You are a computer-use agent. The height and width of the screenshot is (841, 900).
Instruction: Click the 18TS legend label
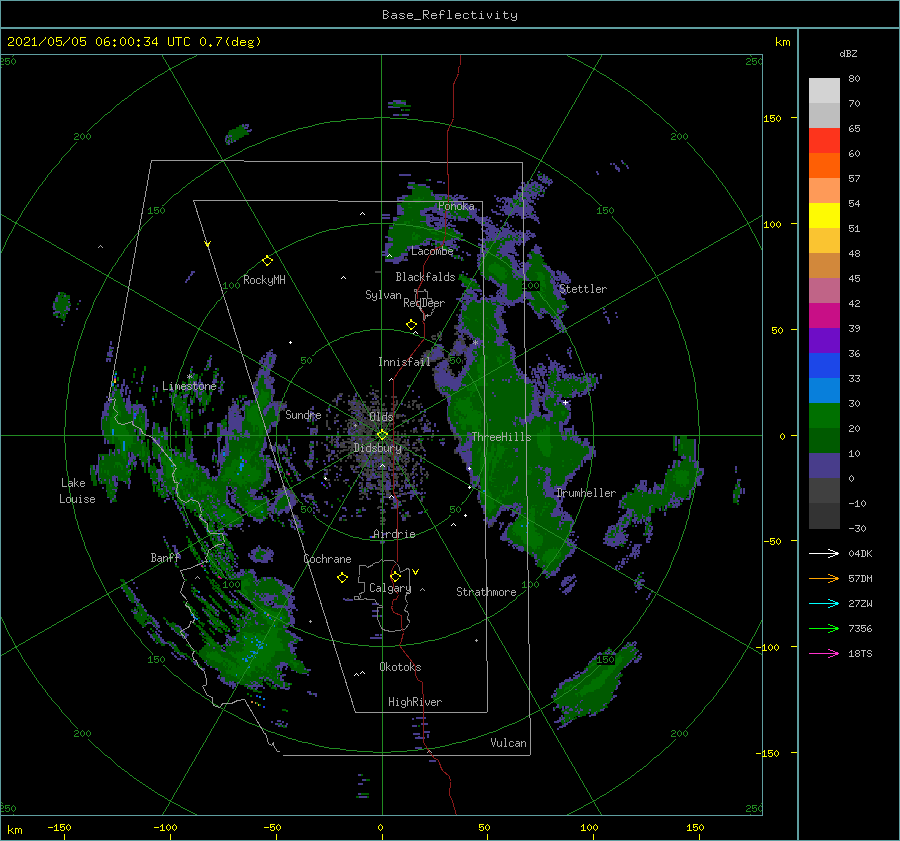[x=860, y=654]
